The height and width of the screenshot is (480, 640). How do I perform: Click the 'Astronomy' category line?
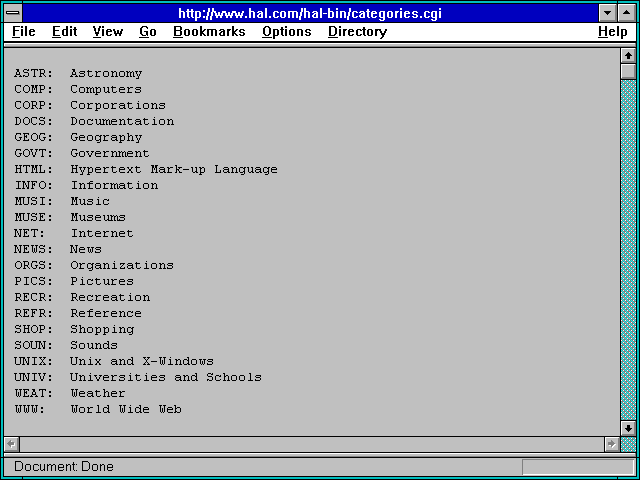pos(78,73)
